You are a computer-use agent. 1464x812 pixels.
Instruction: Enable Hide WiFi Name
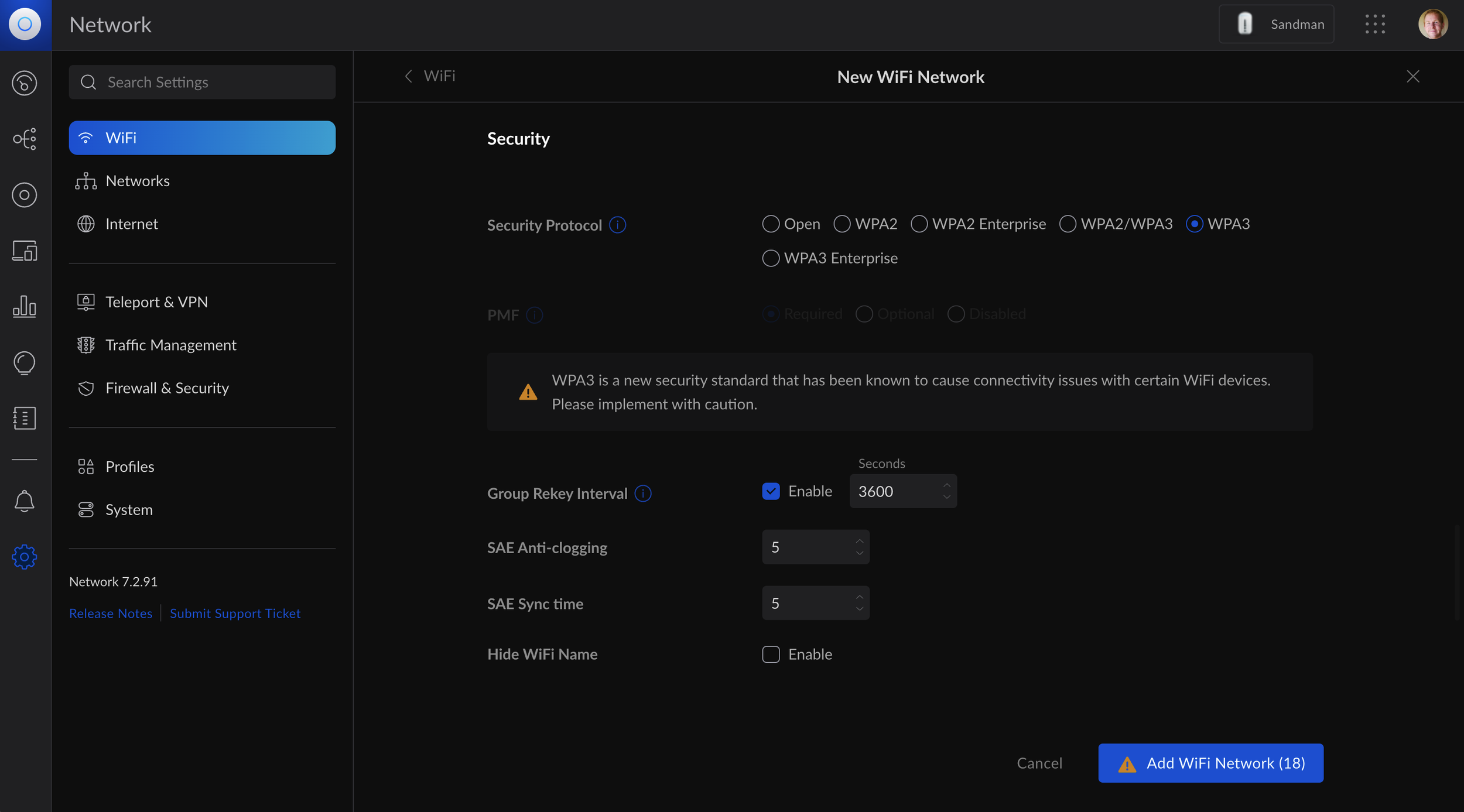click(x=771, y=654)
